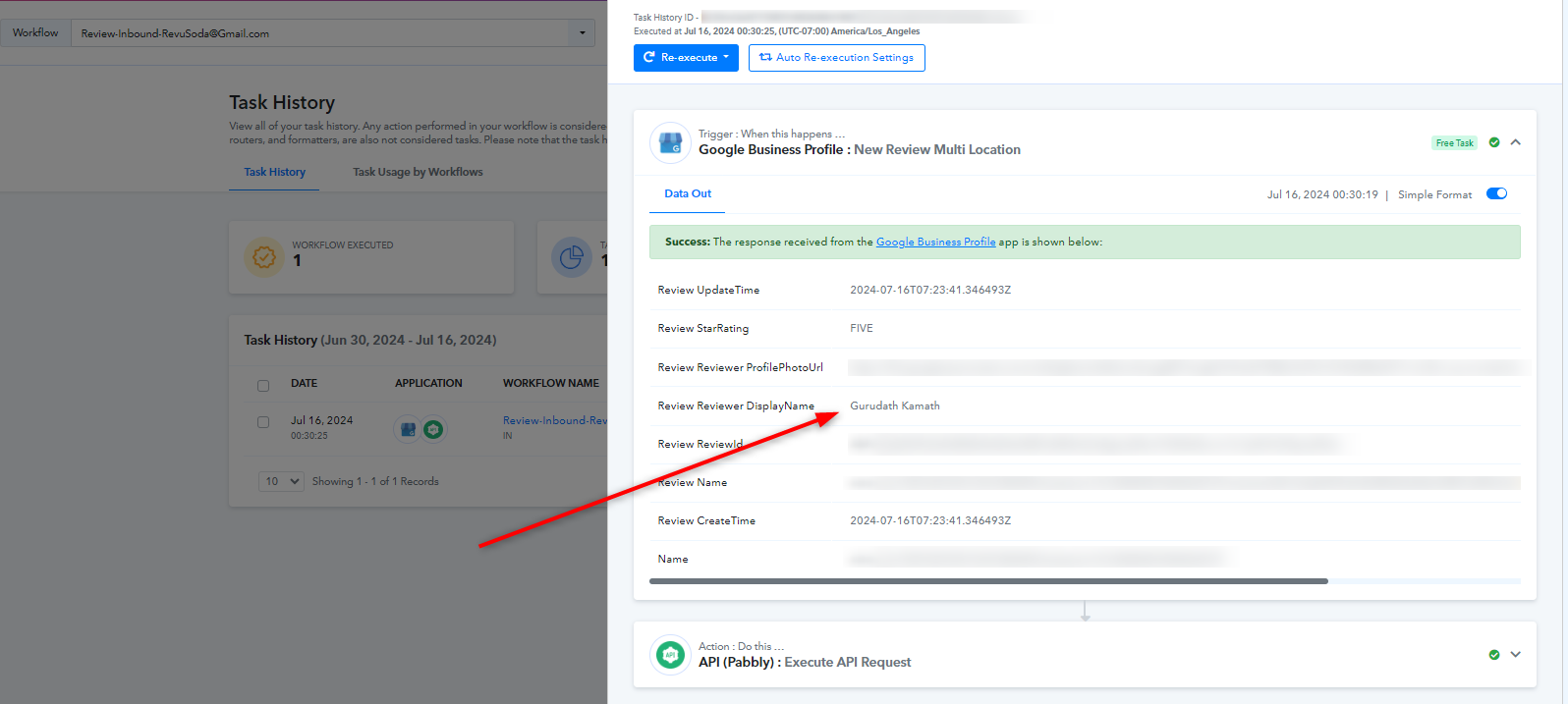Switch to Task Usage by Workflows tab

[x=418, y=172]
